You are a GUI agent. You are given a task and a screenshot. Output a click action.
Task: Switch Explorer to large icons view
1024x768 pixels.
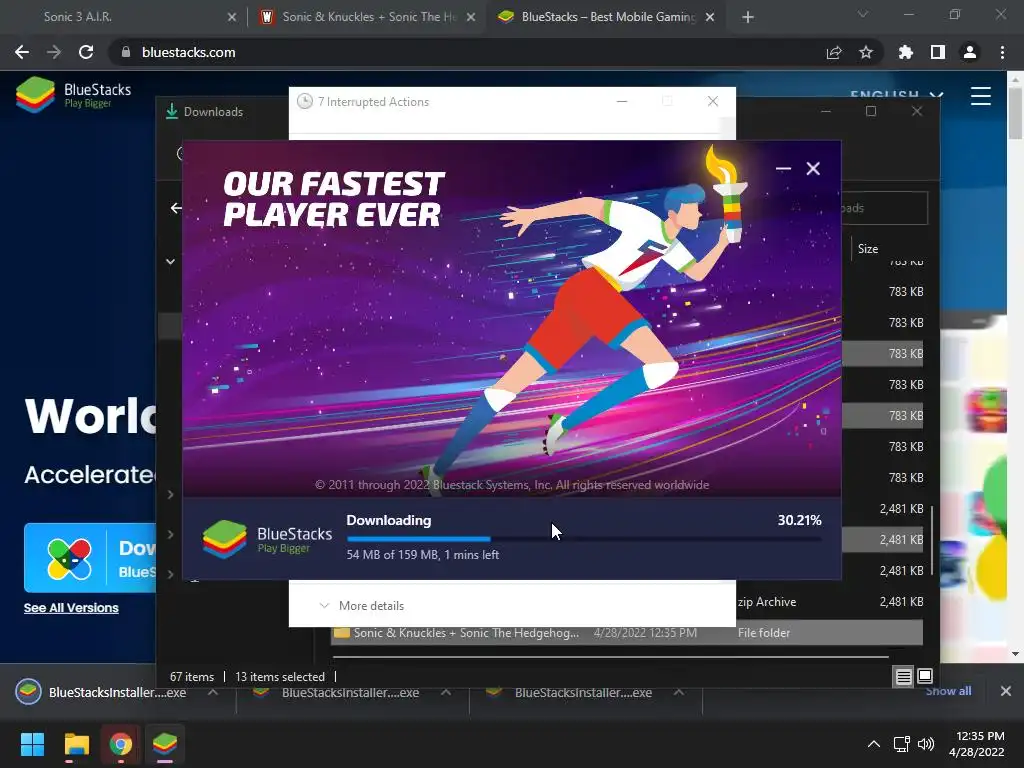[925, 677]
